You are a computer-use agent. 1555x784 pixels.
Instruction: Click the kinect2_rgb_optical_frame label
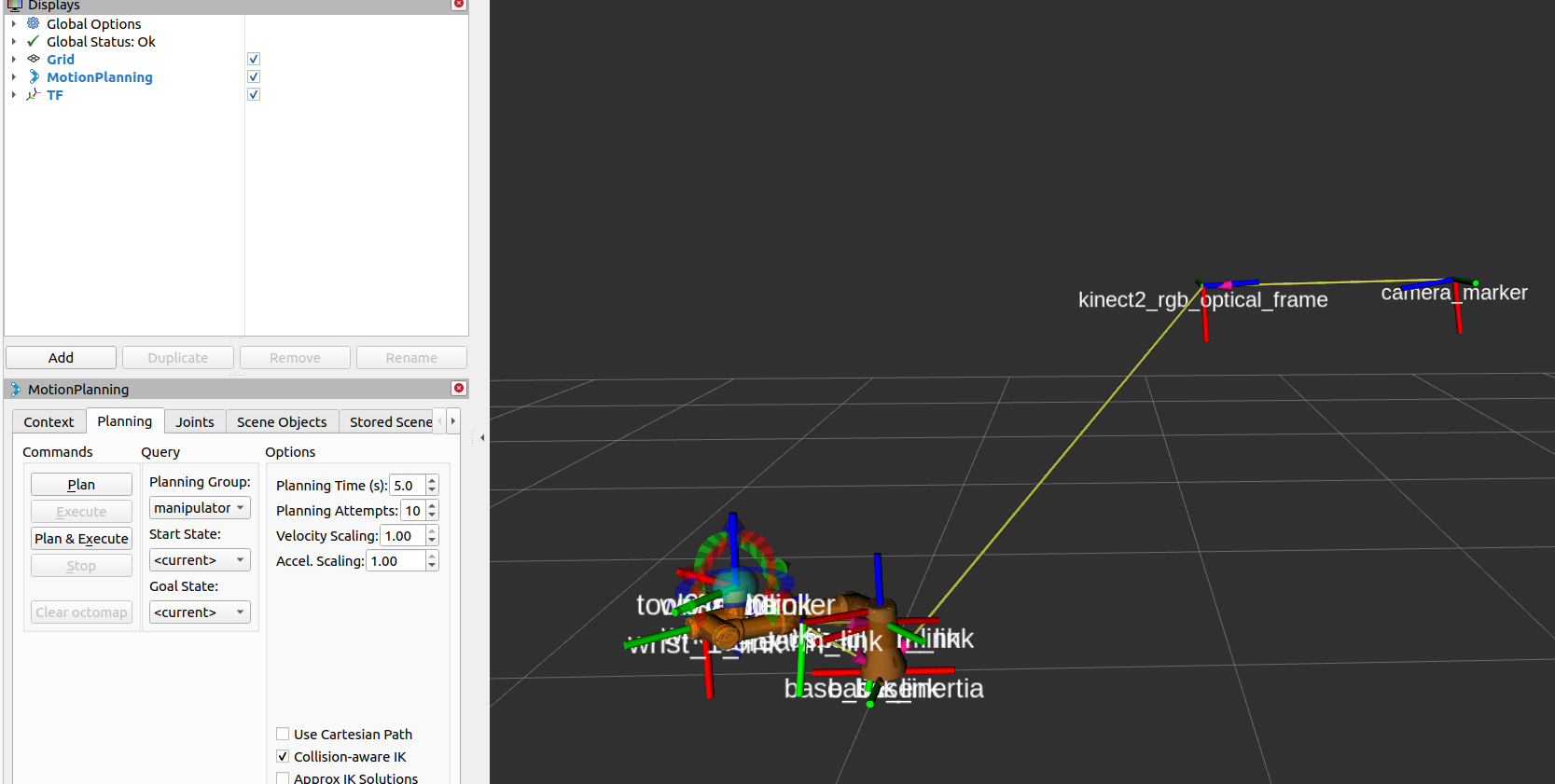coord(1202,300)
